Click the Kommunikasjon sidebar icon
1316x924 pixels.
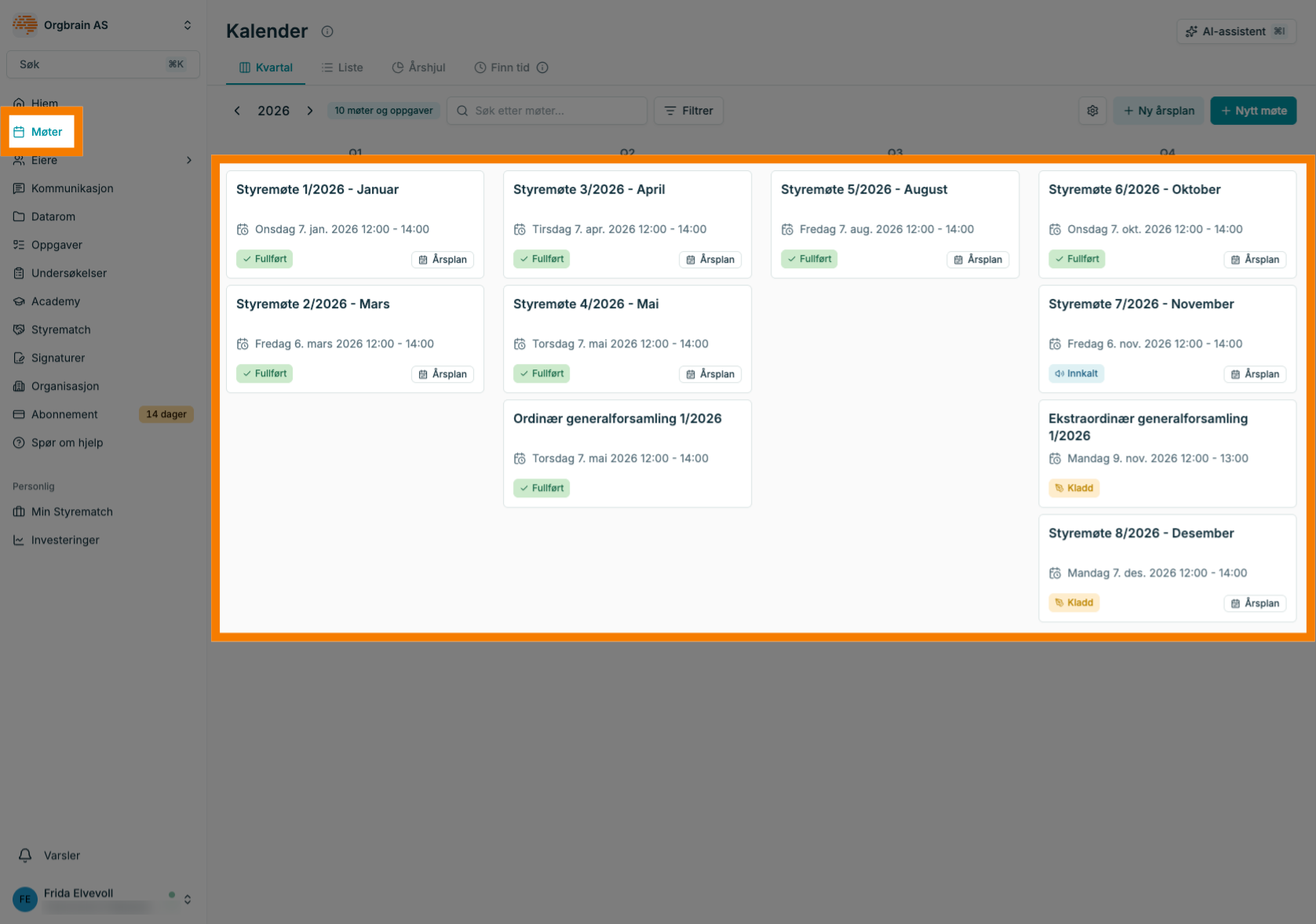[19, 188]
